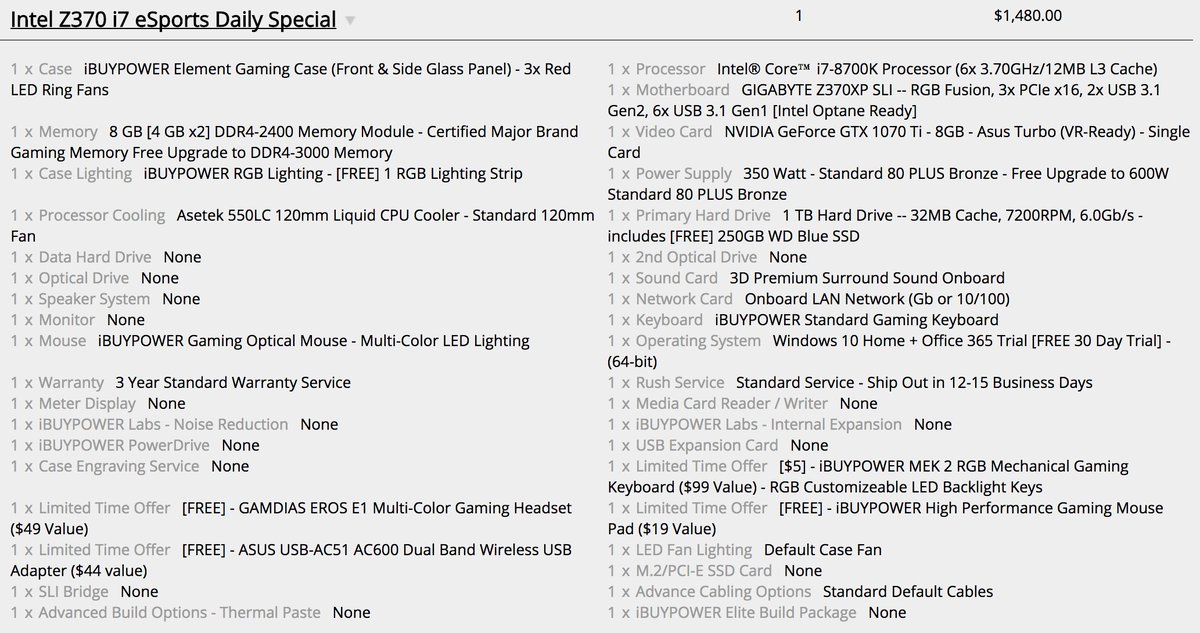Click the SLI Bridge None row
Viewport: 1200px width, 633px height.
[x=84, y=592]
